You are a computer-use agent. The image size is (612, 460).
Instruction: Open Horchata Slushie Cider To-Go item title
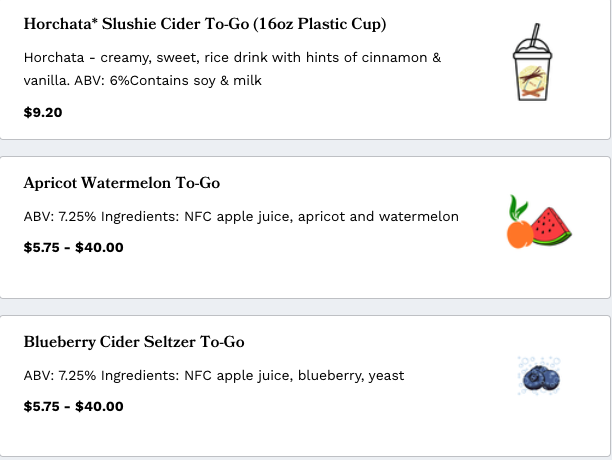[205, 24]
